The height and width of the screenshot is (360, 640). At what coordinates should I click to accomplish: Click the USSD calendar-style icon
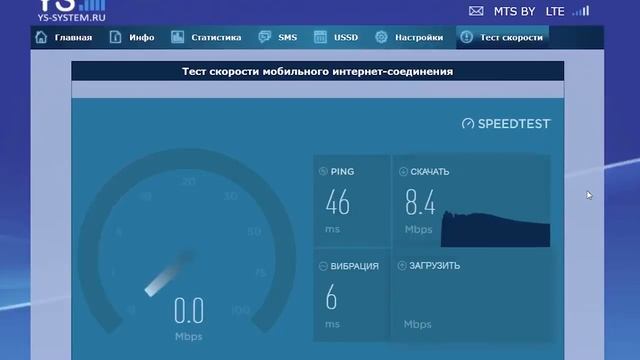(320, 37)
